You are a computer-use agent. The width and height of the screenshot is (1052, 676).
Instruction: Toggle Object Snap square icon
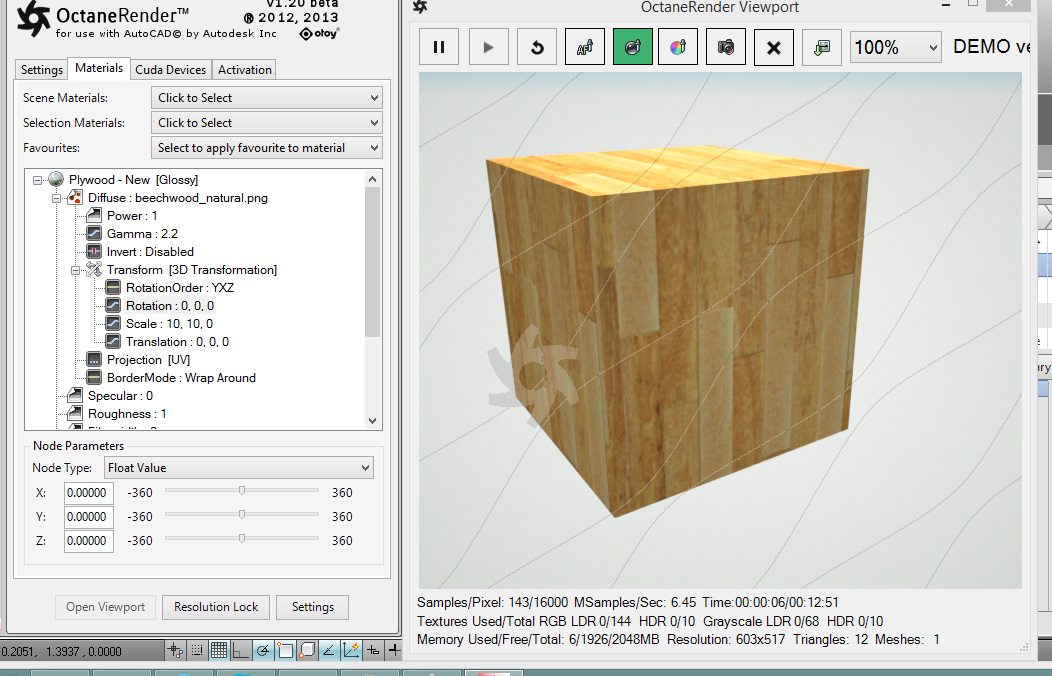coord(285,650)
